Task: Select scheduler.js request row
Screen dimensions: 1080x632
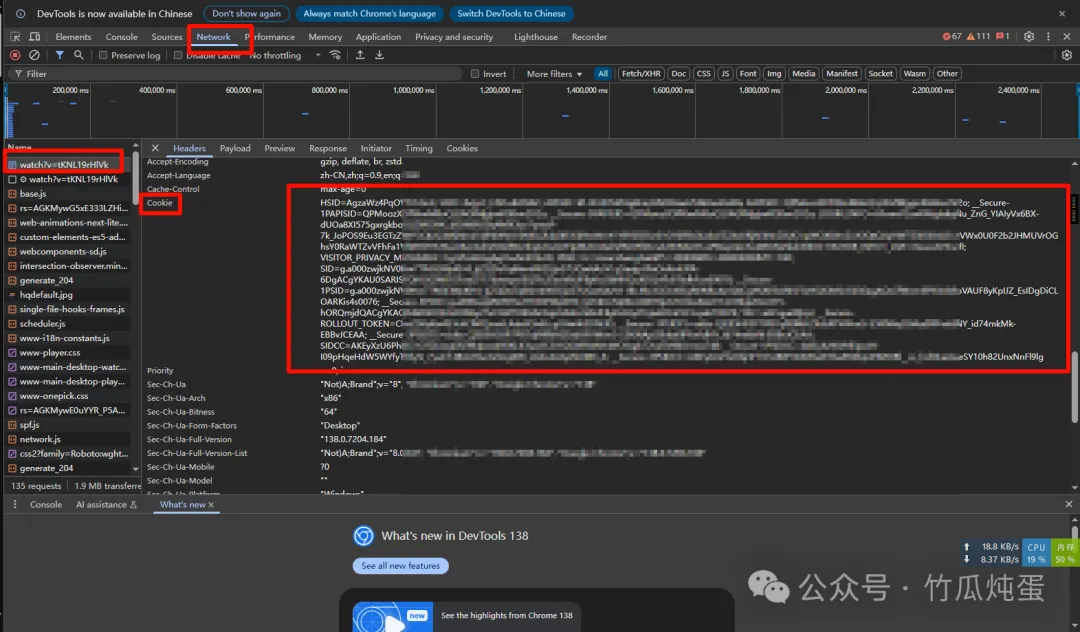Action: click(68, 324)
